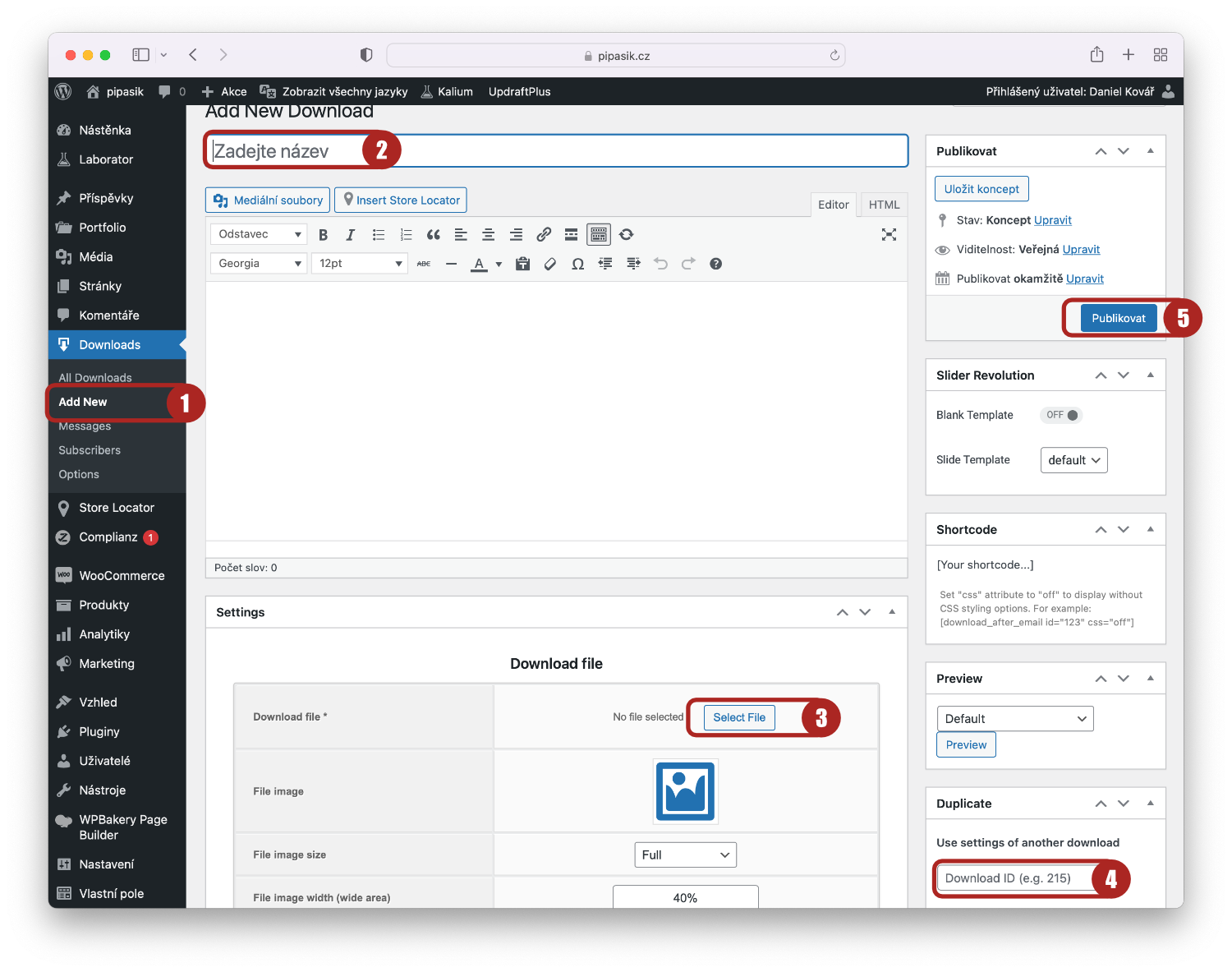Expand the Slide Template default dropdown
1232x972 pixels.
pyautogui.click(x=1073, y=460)
